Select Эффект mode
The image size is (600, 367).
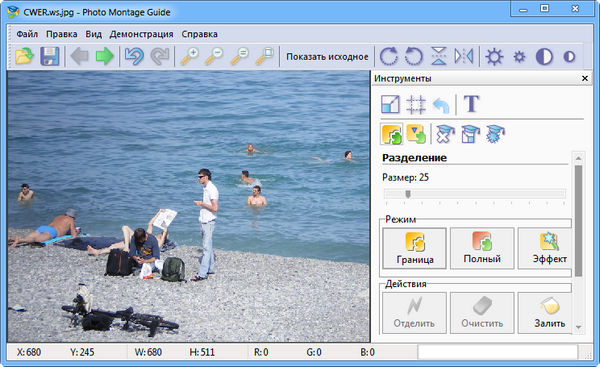[546, 248]
